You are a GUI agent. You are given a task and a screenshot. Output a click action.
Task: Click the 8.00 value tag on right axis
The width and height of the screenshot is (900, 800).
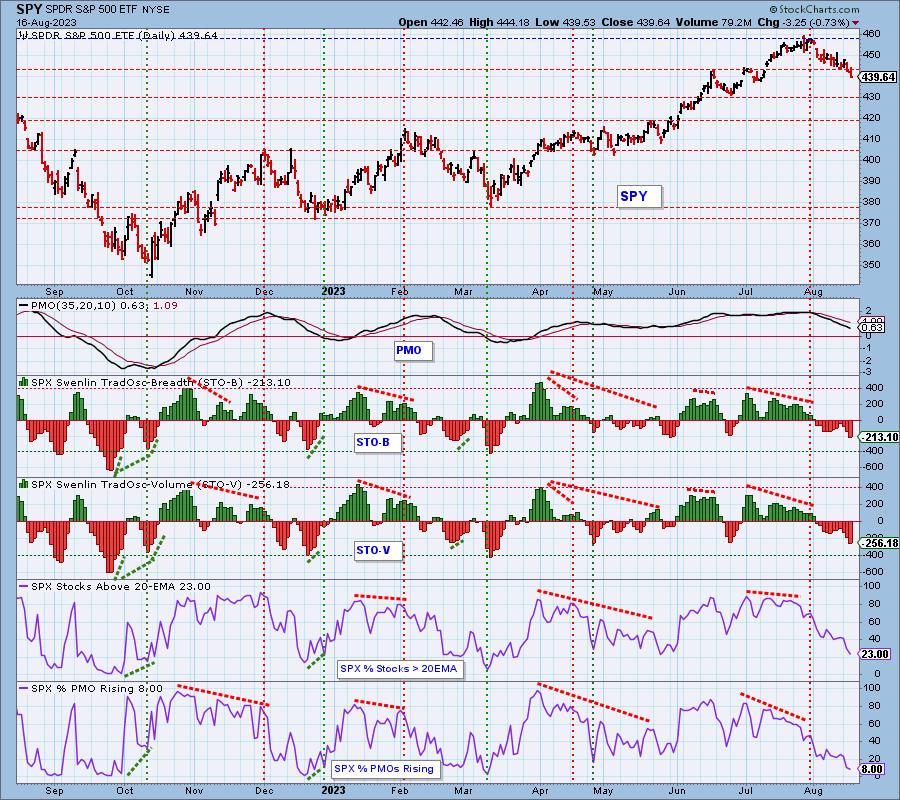(x=872, y=769)
